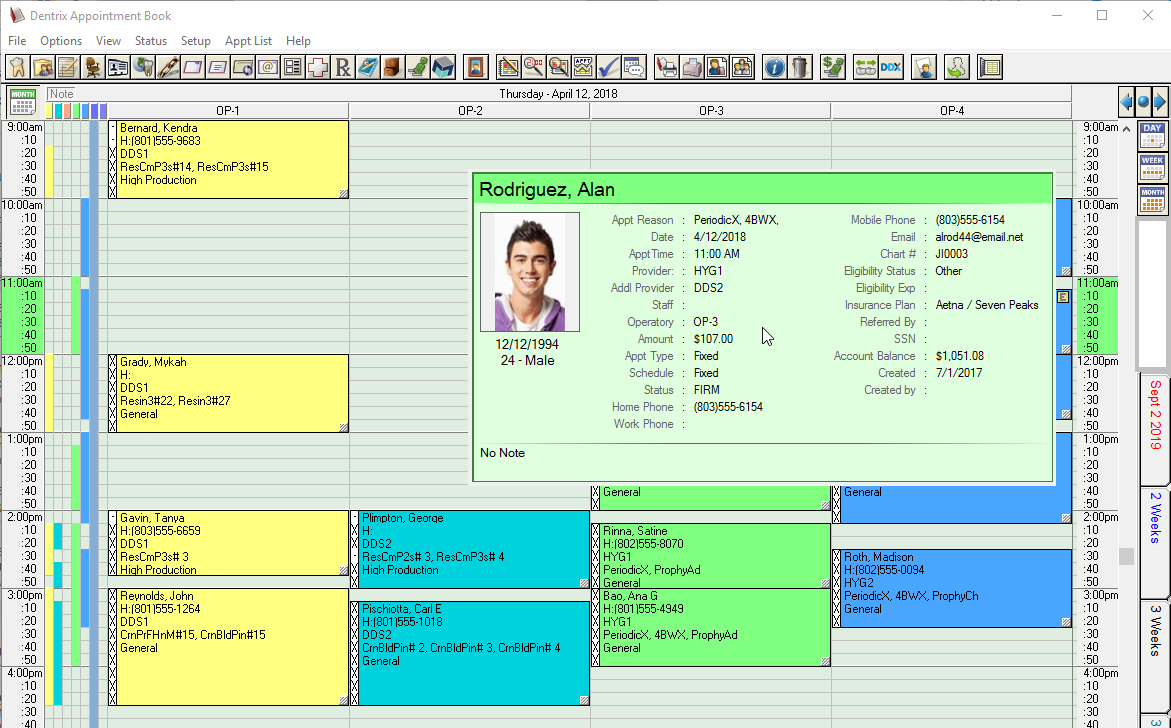
Task: Open the Family File folder icon
Action: pyautogui.click(x=43, y=67)
